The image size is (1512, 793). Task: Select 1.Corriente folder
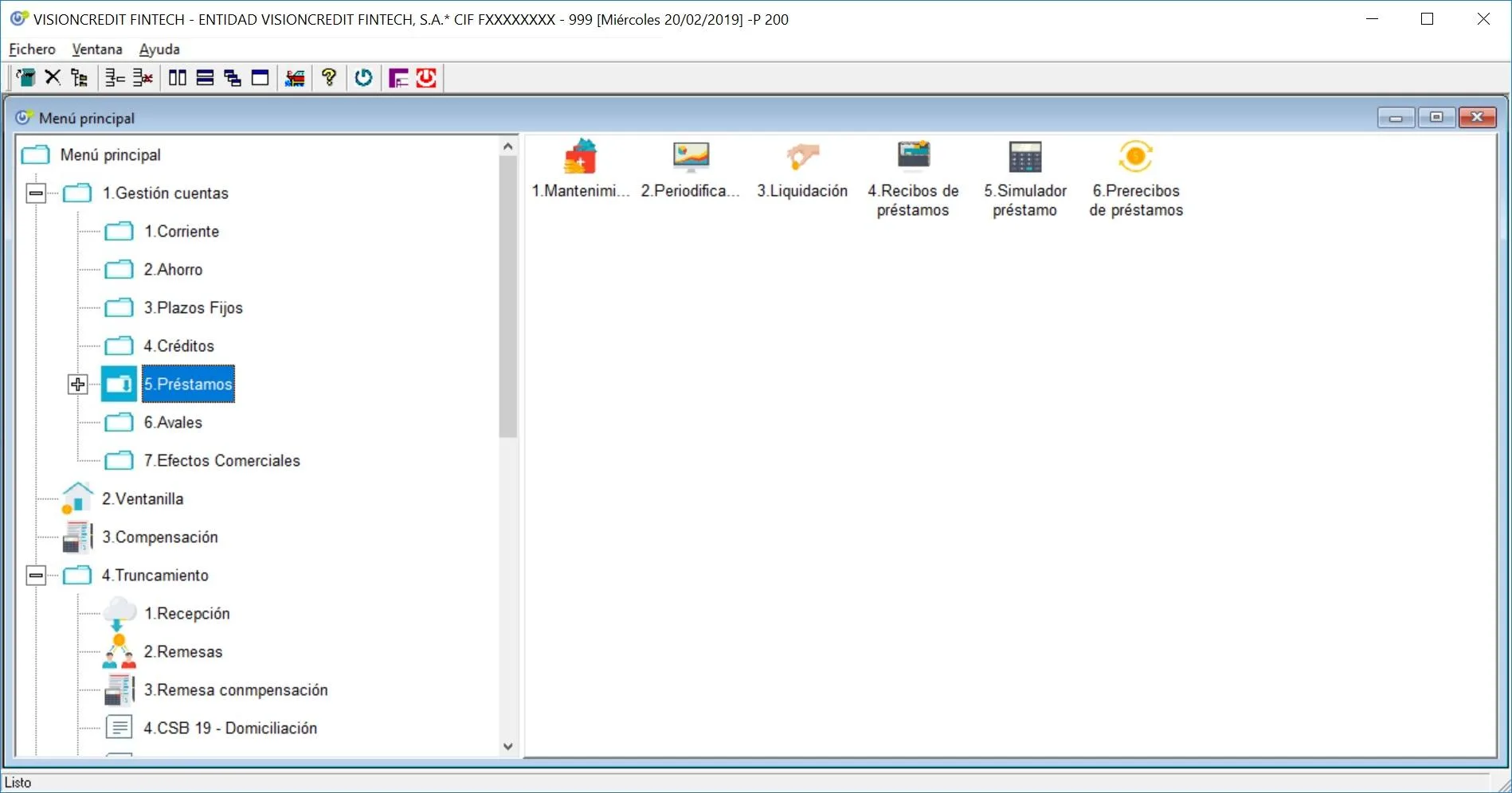click(181, 231)
